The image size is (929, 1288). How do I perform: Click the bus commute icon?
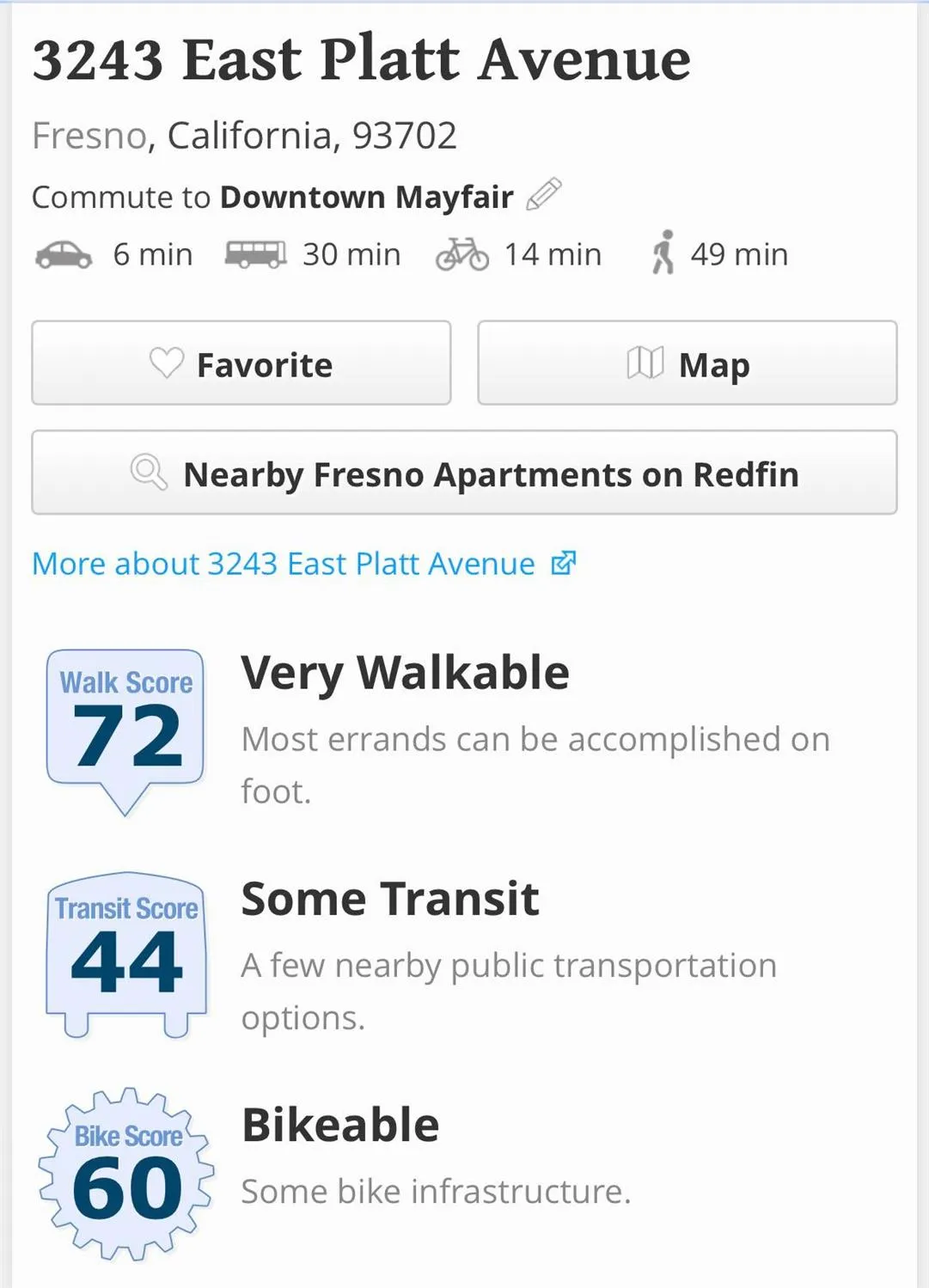coord(255,255)
